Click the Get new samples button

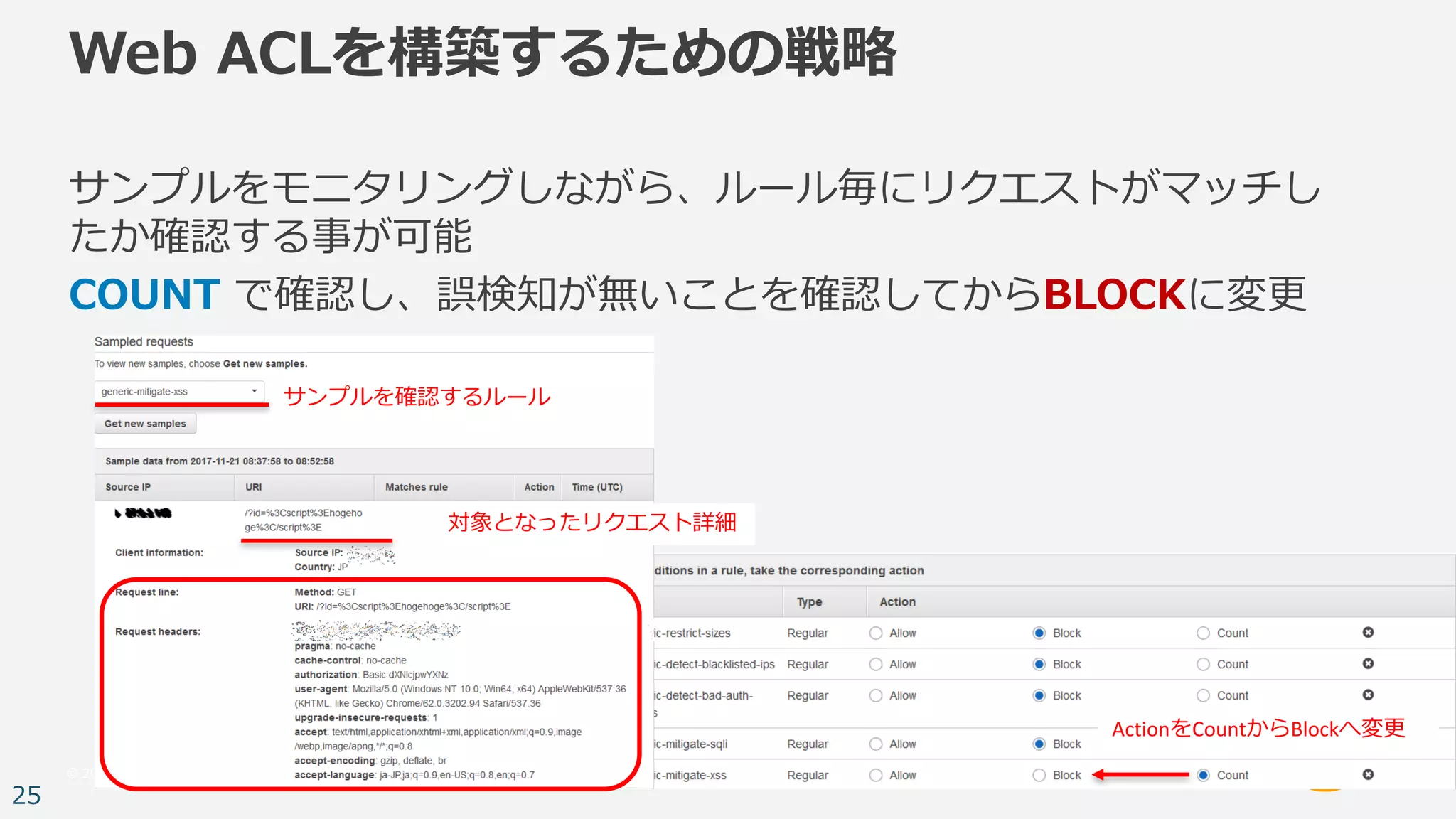145,424
